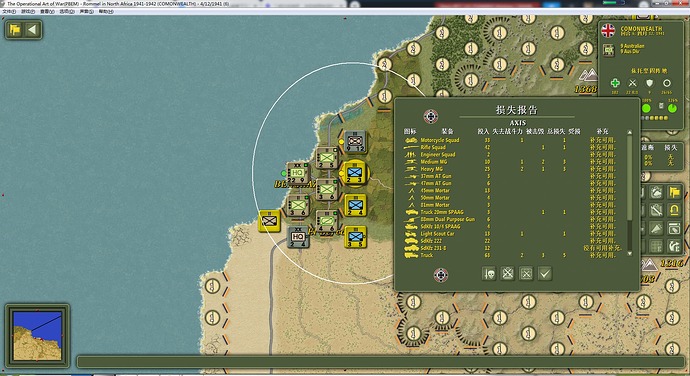
Task: Click the crosshair roundel at report bottom
Action: (440, 275)
